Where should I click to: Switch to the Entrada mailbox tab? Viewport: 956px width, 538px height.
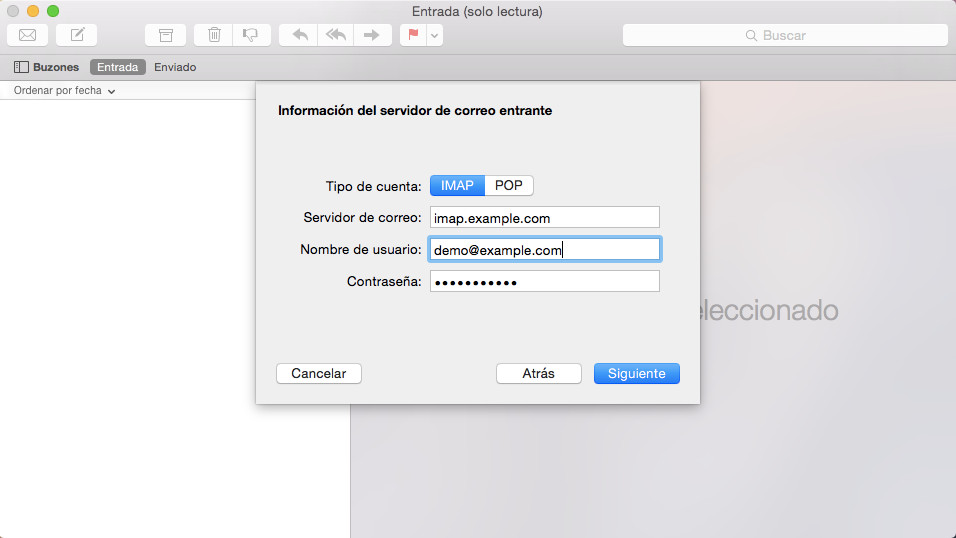click(x=118, y=67)
